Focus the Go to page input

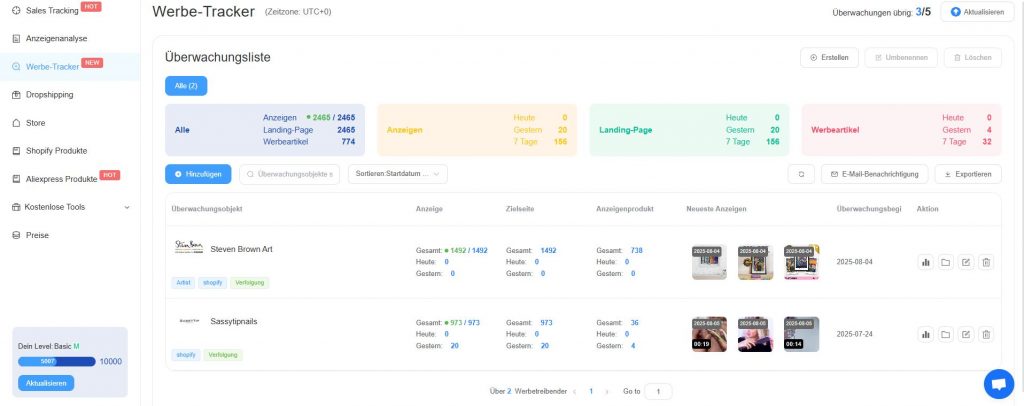pos(658,392)
